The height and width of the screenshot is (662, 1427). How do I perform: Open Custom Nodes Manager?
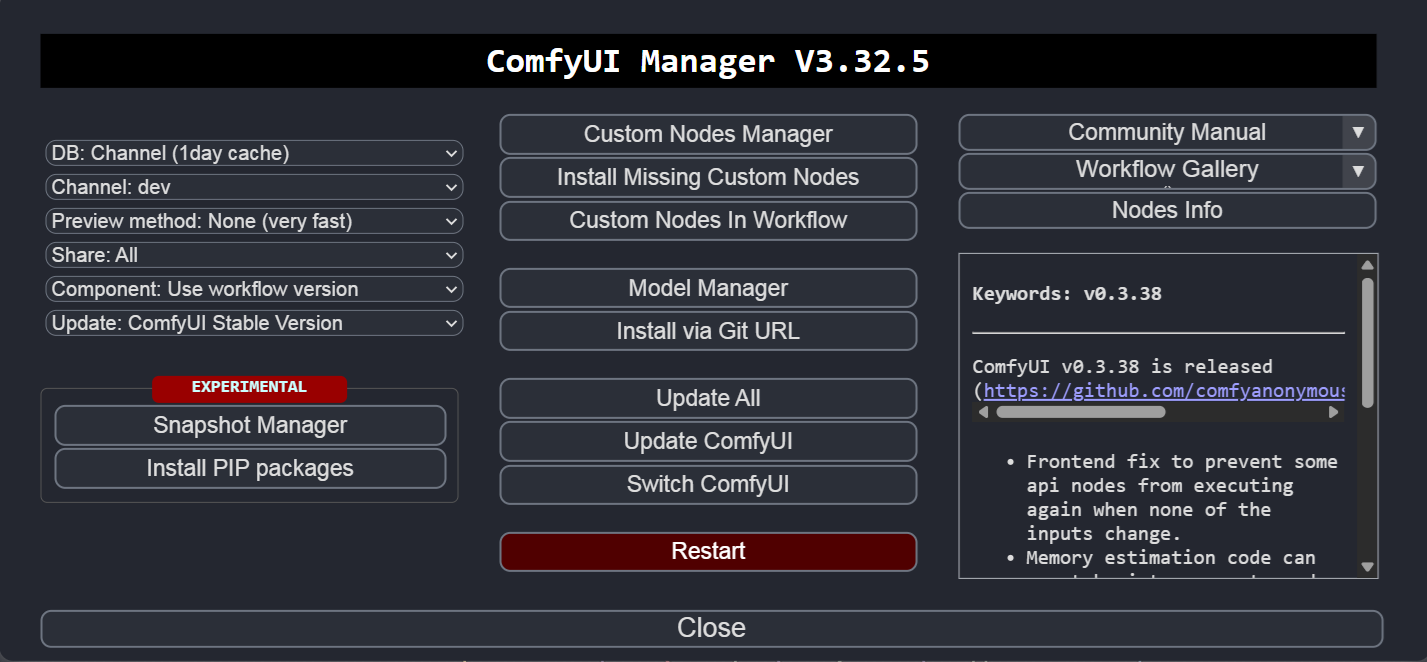coord(708,134)
